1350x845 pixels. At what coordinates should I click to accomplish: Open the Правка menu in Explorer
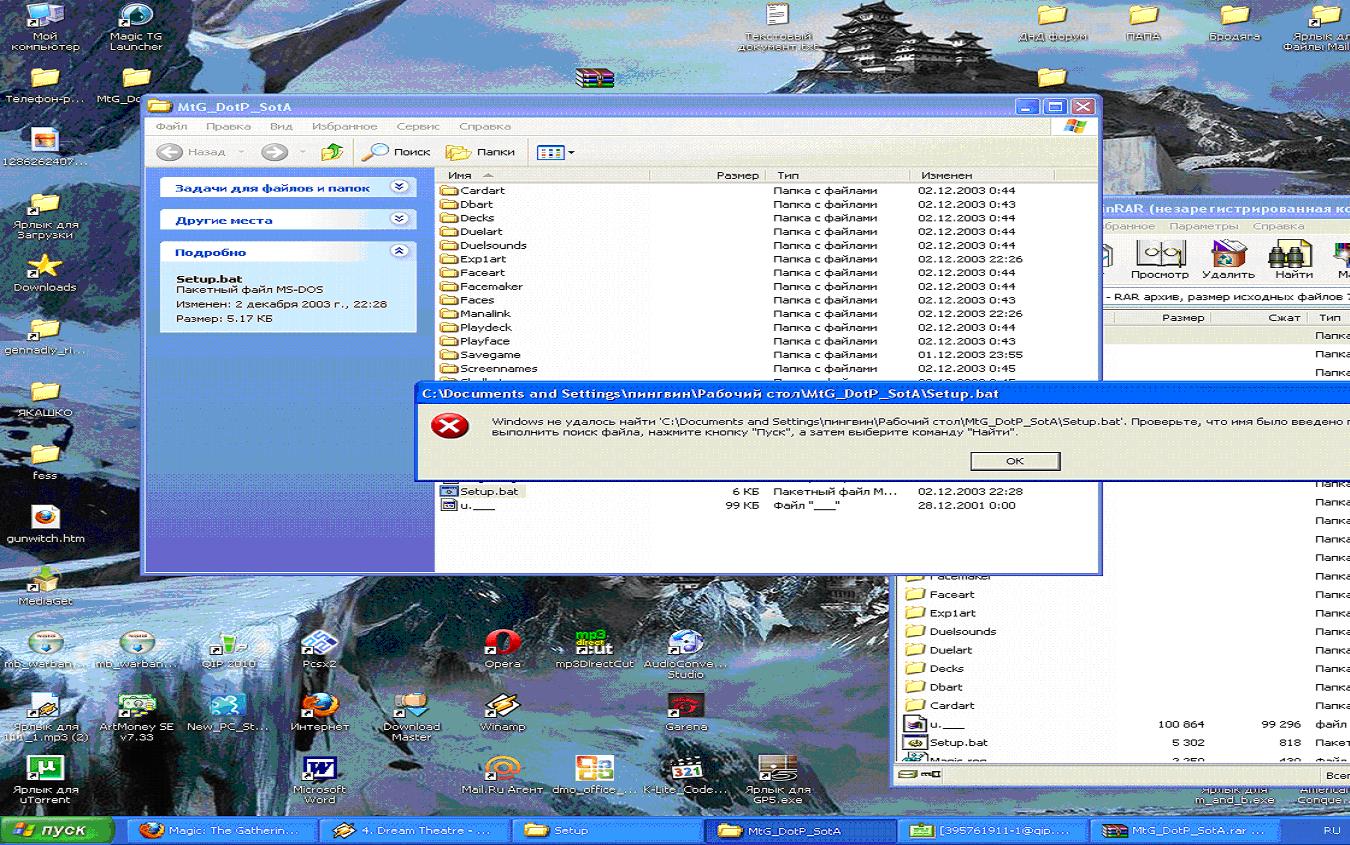[228, 126]
